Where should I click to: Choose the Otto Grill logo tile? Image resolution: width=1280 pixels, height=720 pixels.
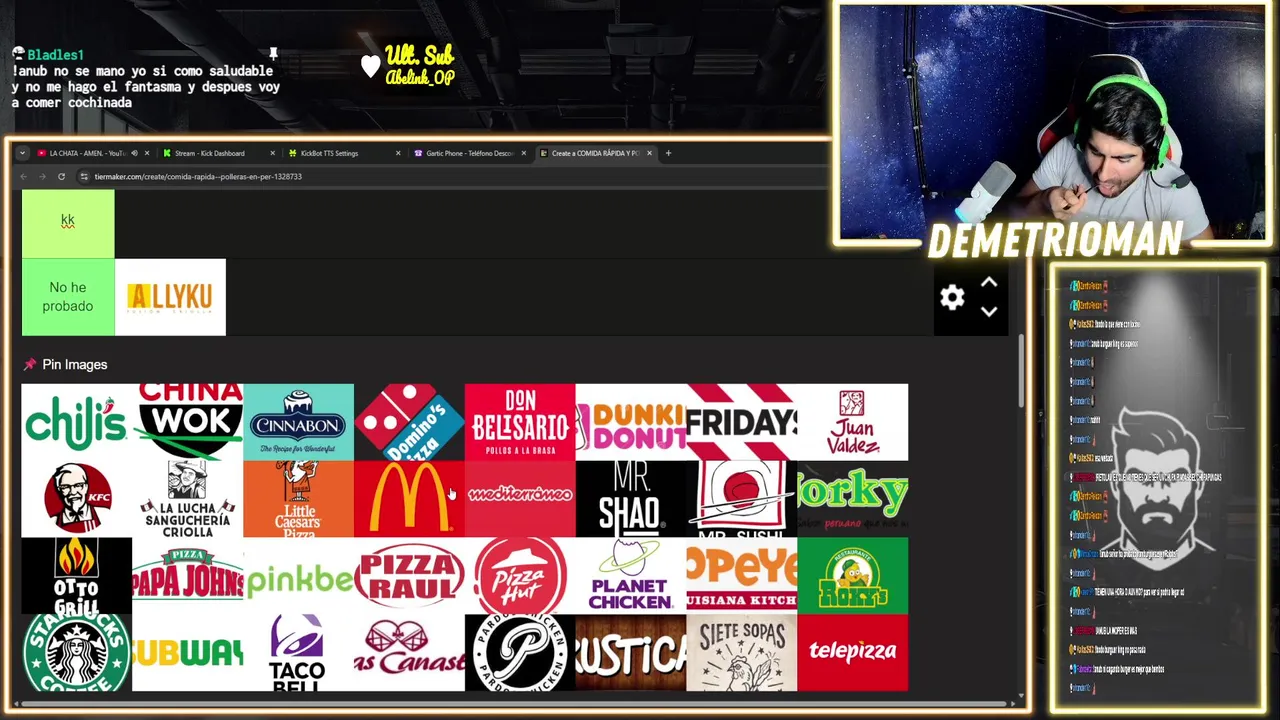[x=76, y=576]
